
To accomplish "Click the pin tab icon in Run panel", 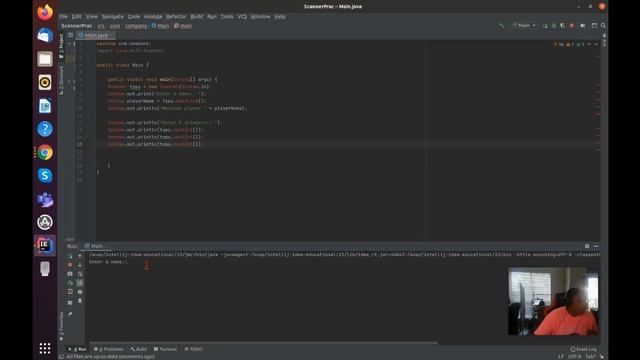I will 70,314.
